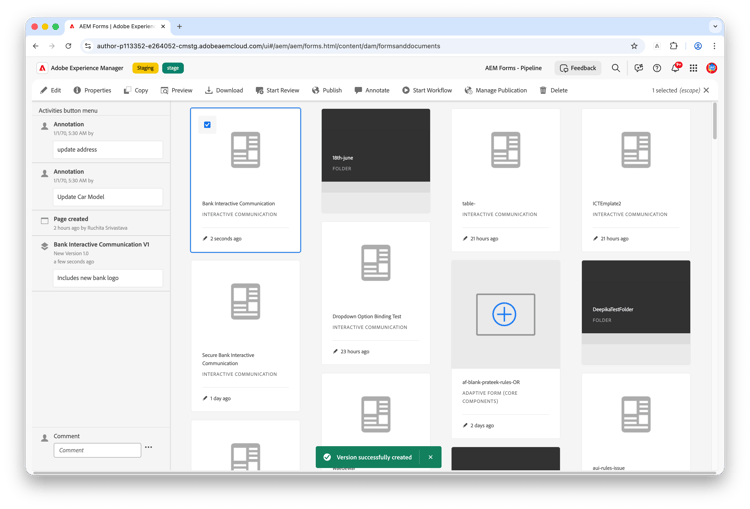Uncheck the Bank Interactive Communication checkbox
The image size is (750, 509).
point(207,125)
